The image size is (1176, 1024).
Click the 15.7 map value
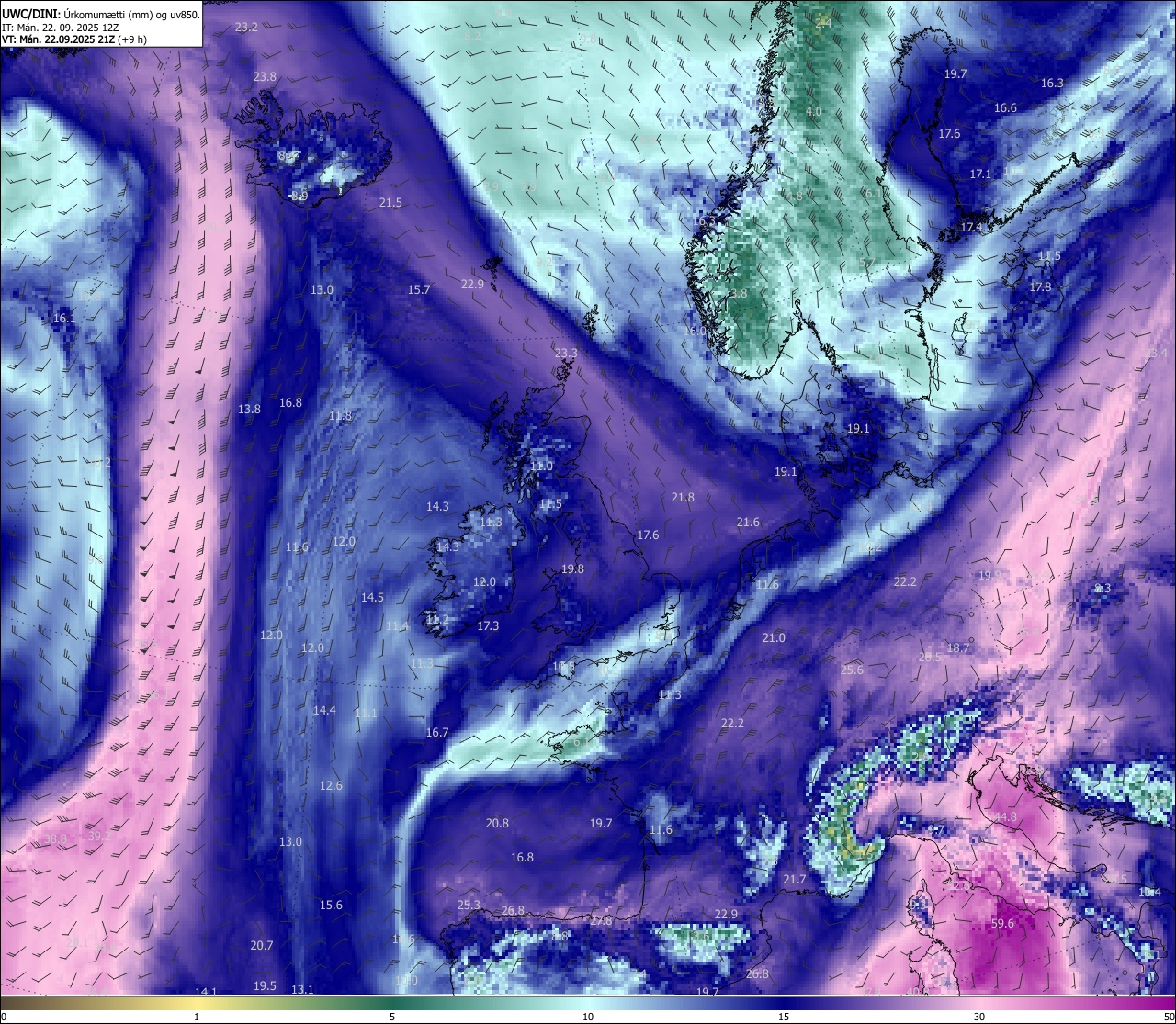pyautogui.click(x=419, y=290)
